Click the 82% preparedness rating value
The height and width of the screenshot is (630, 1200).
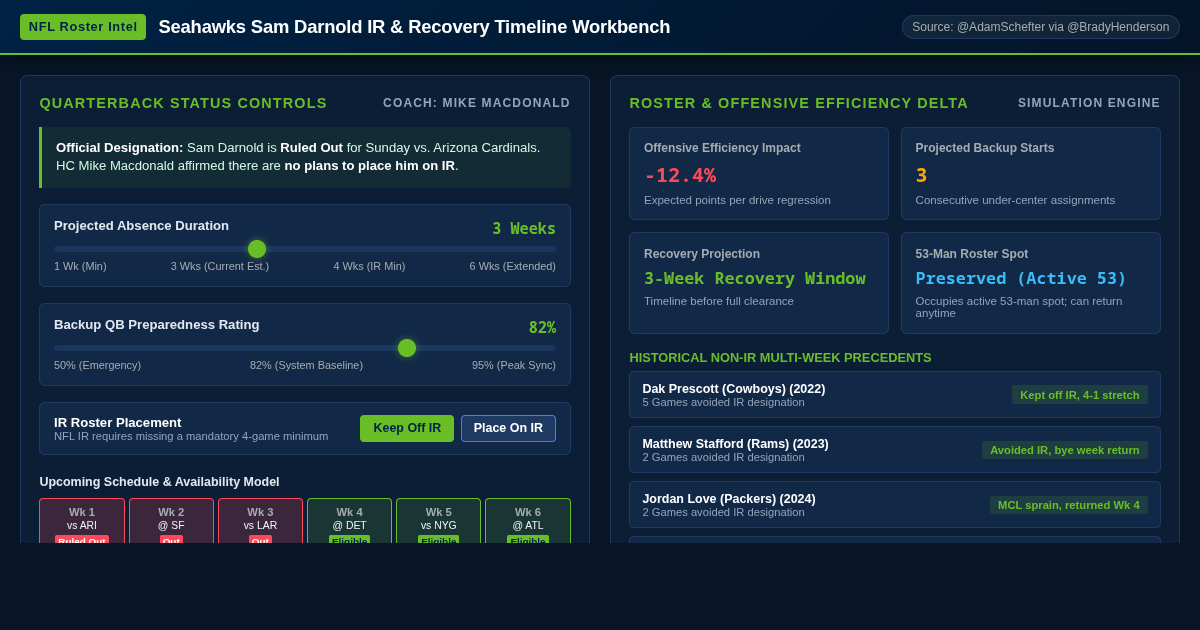tap(542, 328)
